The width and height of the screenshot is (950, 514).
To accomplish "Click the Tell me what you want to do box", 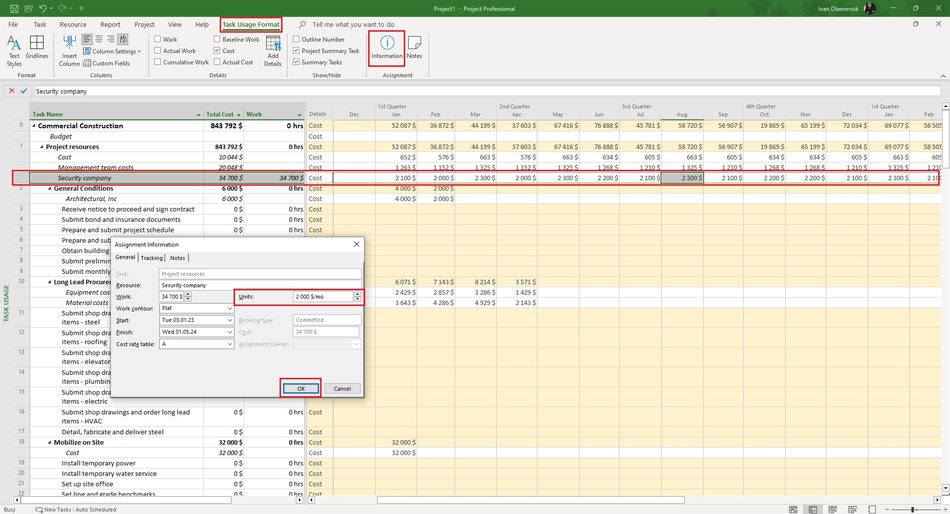I will click(353, 24).
